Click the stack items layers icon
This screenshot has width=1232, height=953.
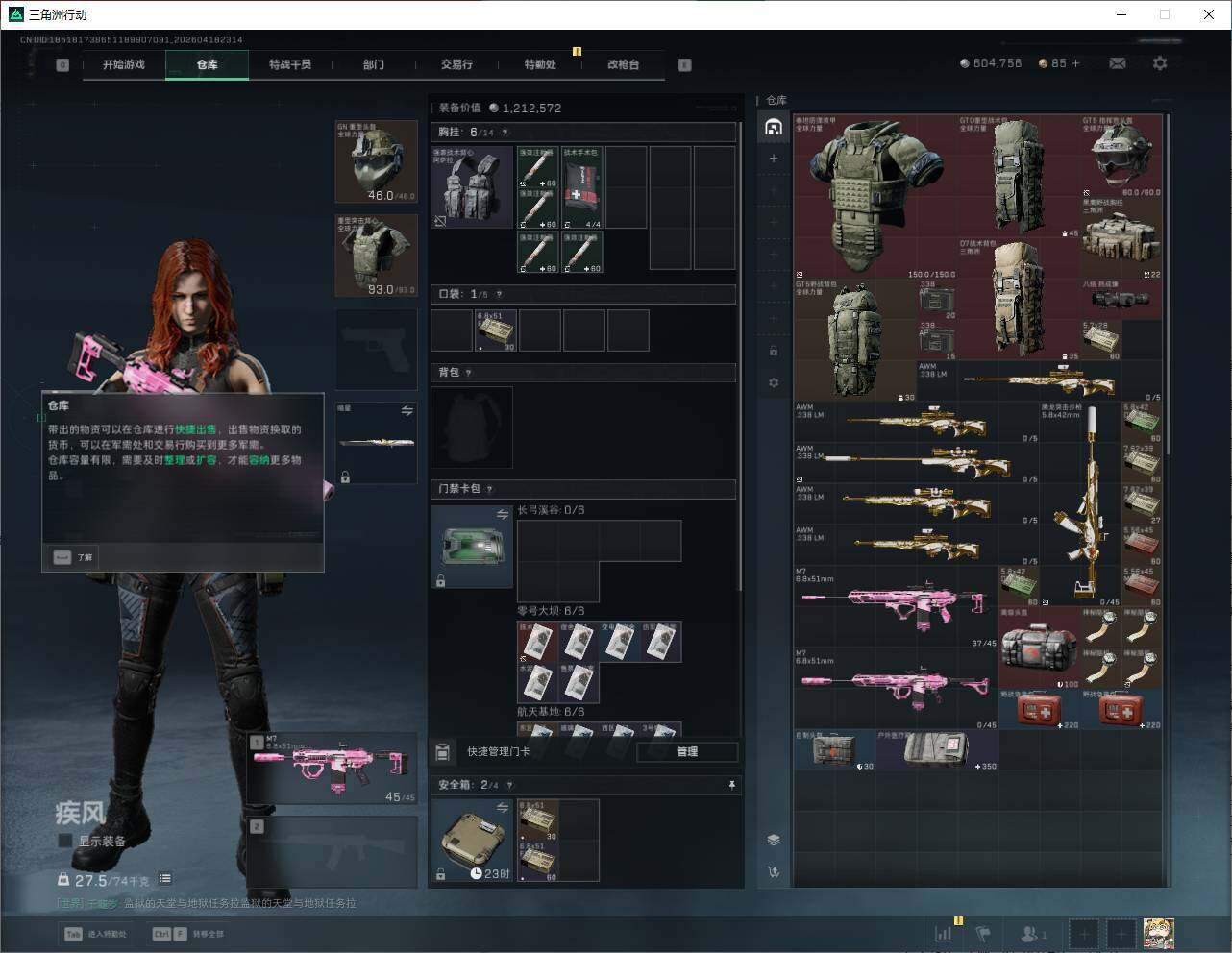pyautogui.click(x=774, y=840)
